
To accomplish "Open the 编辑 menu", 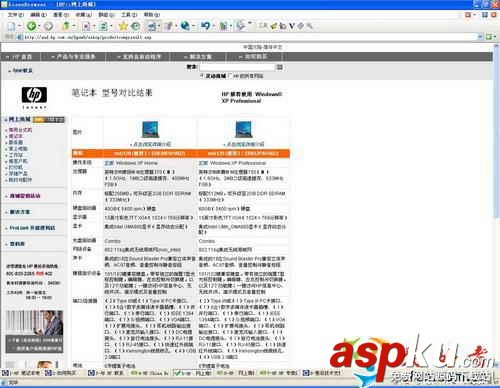I will click(x=38, y=15).
